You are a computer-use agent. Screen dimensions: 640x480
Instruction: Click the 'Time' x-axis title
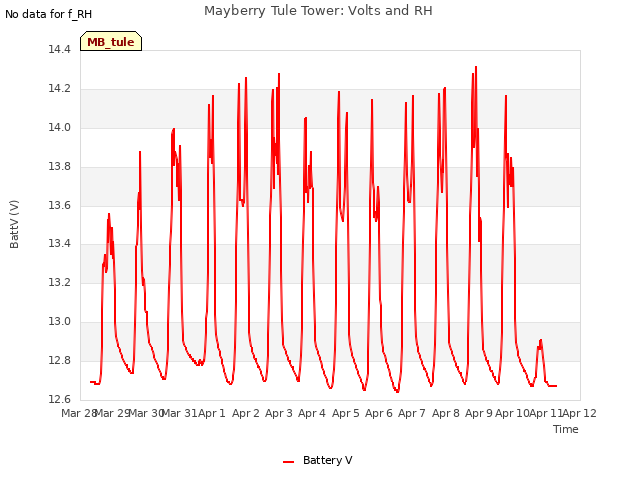point(566,429)
